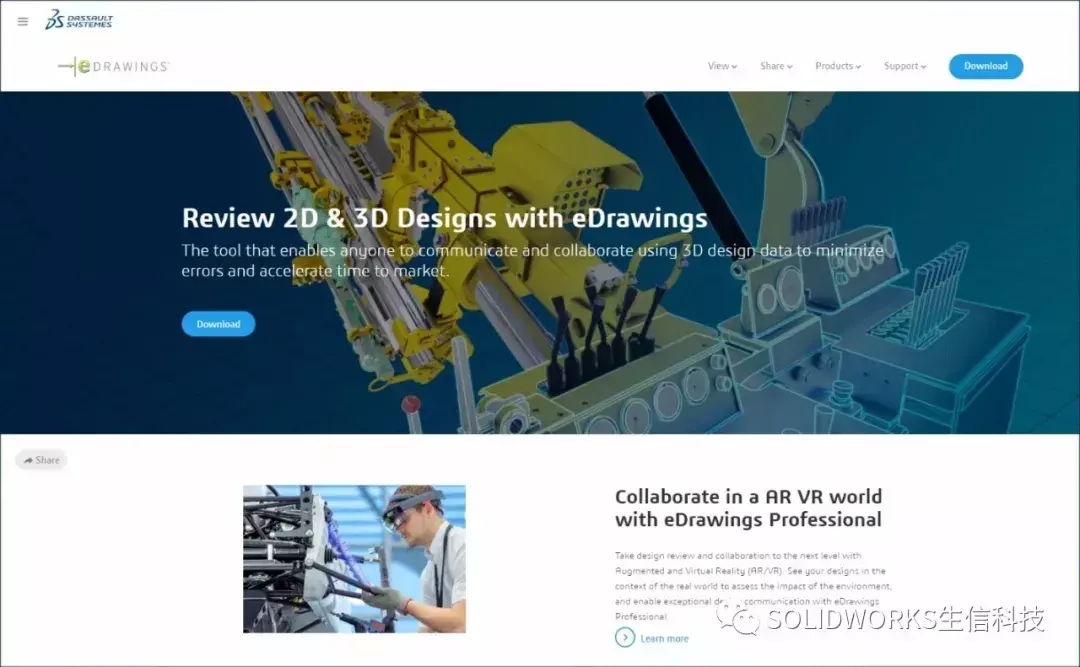Click the gray Share button below the banner

(41, 460)
